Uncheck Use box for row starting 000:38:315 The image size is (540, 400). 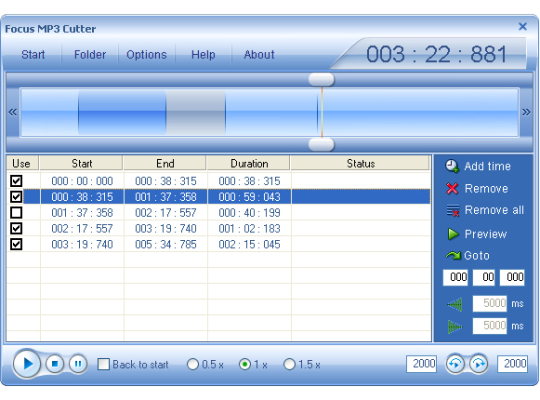click(x=16, y=197)
